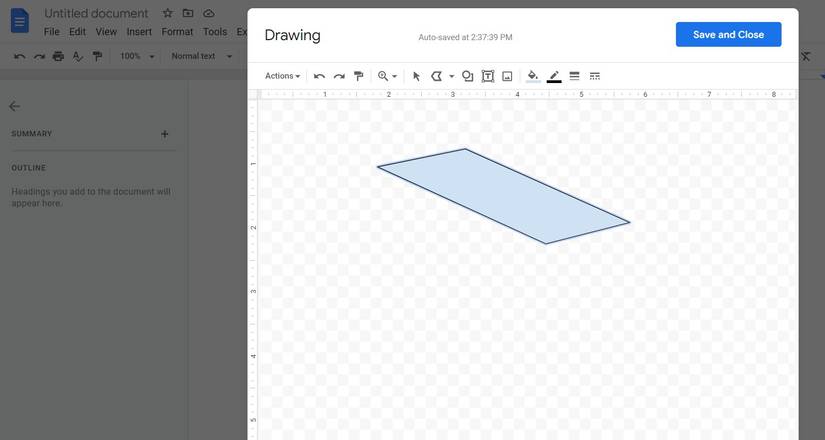Click Undo in the Drawing dialog toolbar

(x=319, y=76)
